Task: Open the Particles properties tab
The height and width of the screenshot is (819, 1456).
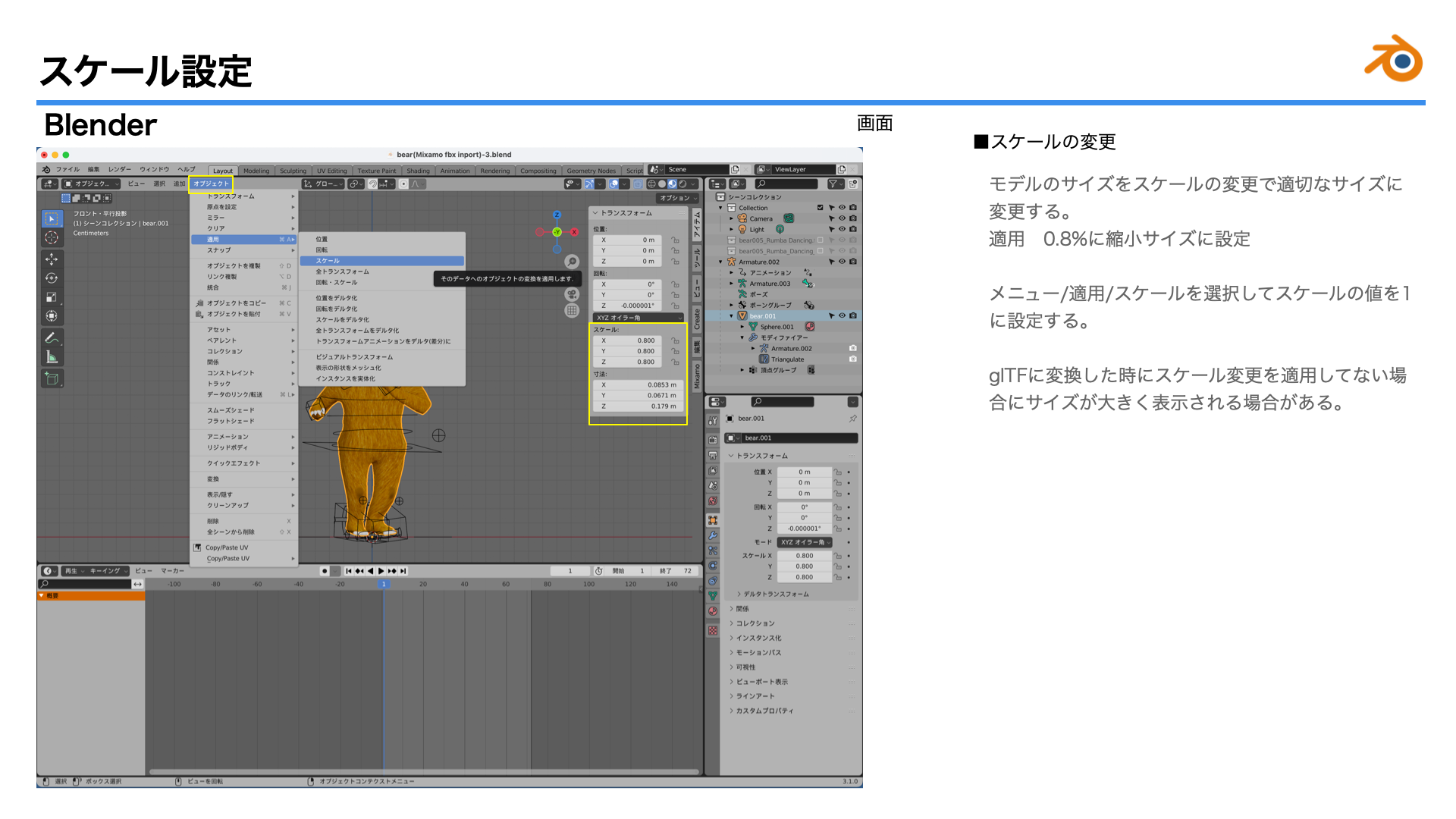Action: coord(713,551)
